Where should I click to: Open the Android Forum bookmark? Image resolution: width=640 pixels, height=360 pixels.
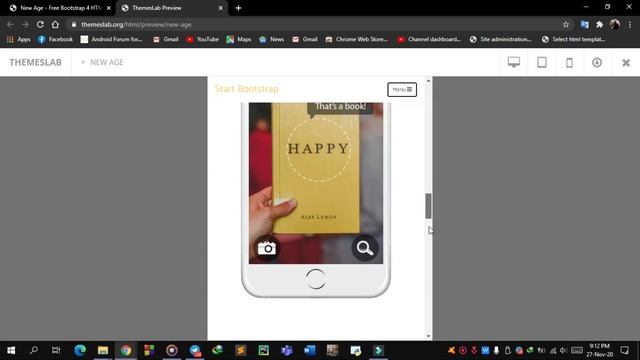coord(111,39)
